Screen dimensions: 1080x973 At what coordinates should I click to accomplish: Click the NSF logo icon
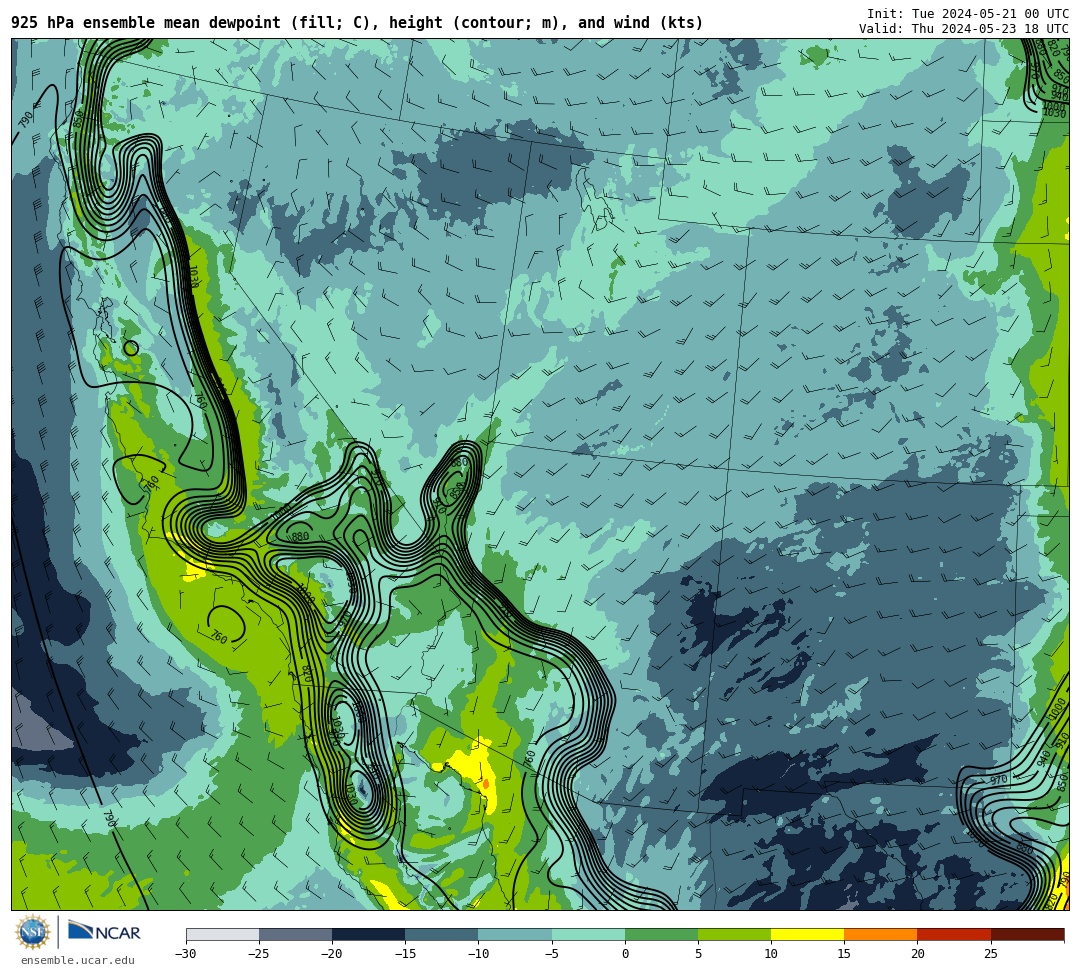[x=33, y=932]
